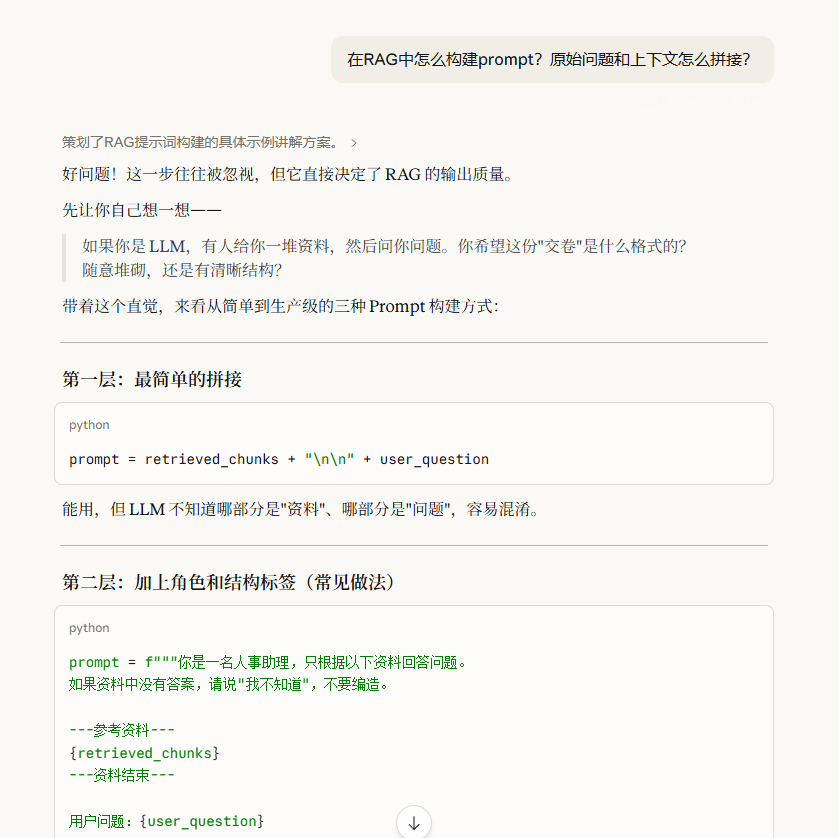Click the blockquote starting with 如果你是 LLM

(x=384, y=258)
